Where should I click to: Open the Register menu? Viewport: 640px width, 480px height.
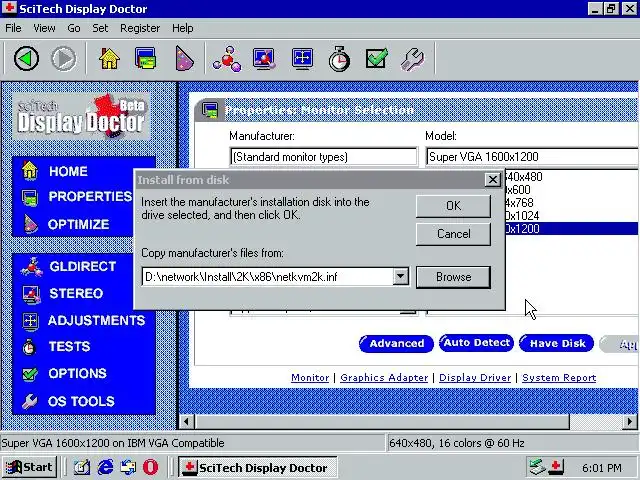click(x=140, y=28)
